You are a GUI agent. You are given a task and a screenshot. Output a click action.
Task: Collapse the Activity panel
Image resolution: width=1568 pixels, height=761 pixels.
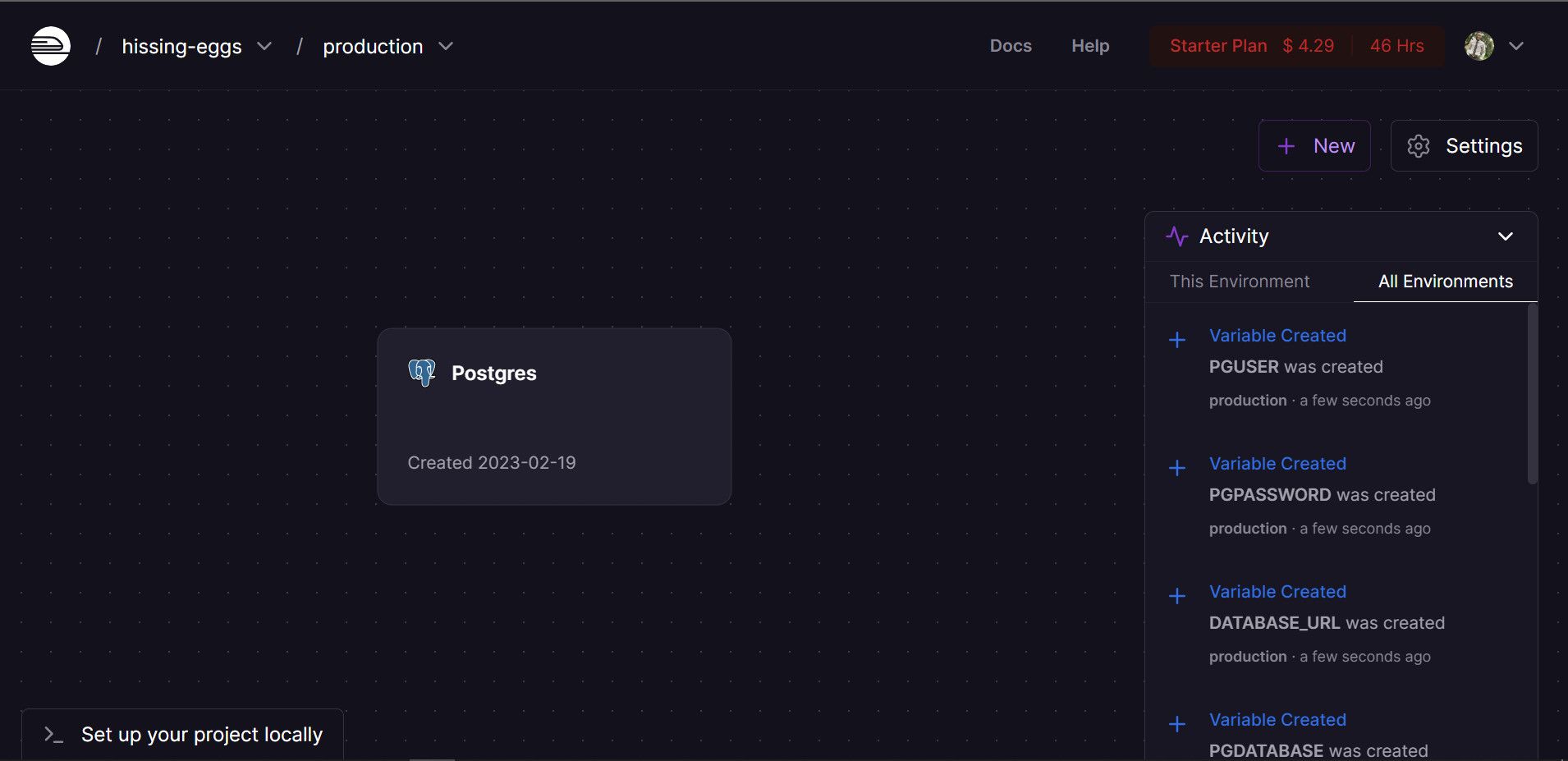pos(1506,236)
